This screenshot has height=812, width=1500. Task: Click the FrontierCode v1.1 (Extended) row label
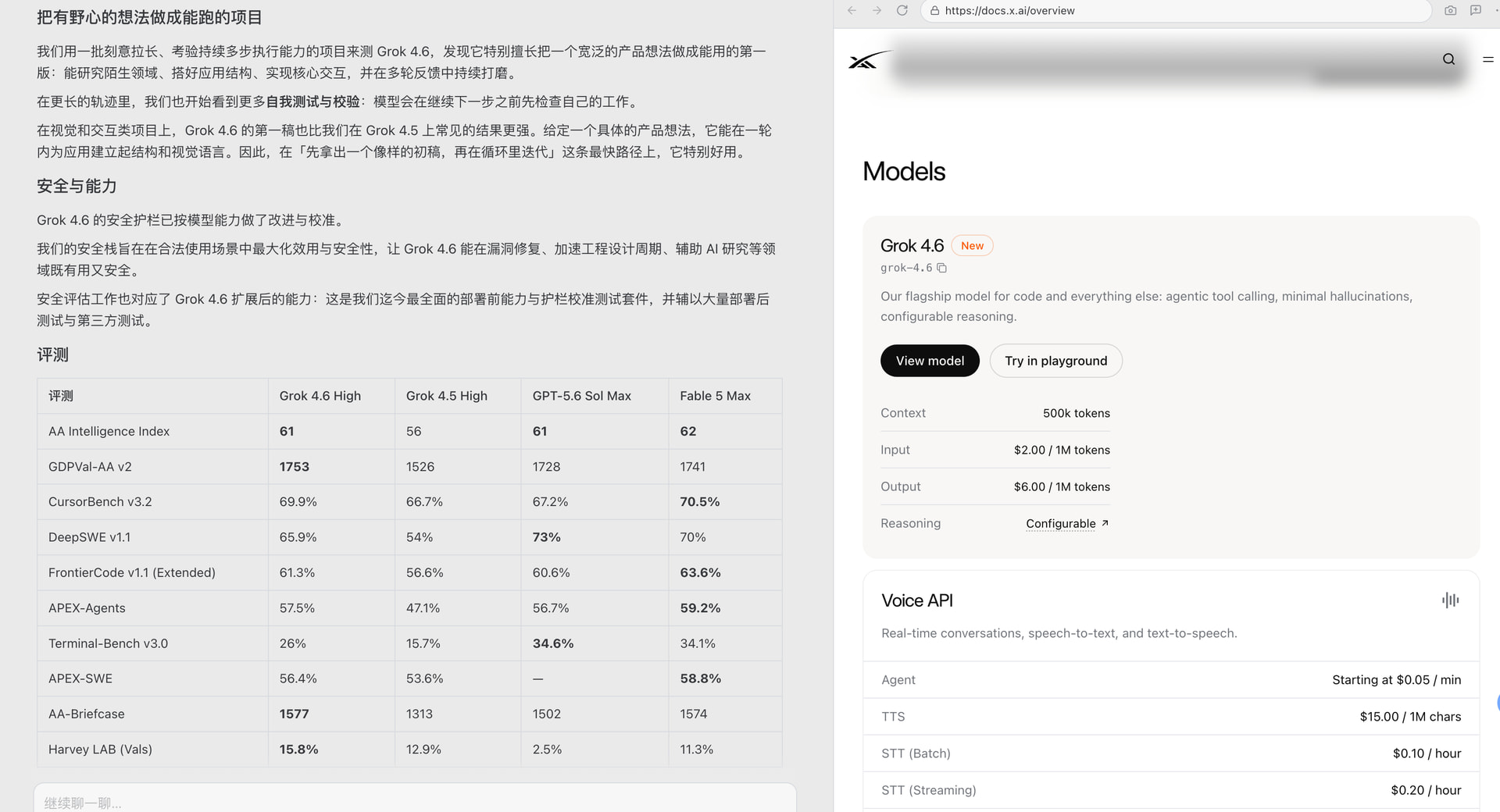pyautogui.click(x=132, y=572)
